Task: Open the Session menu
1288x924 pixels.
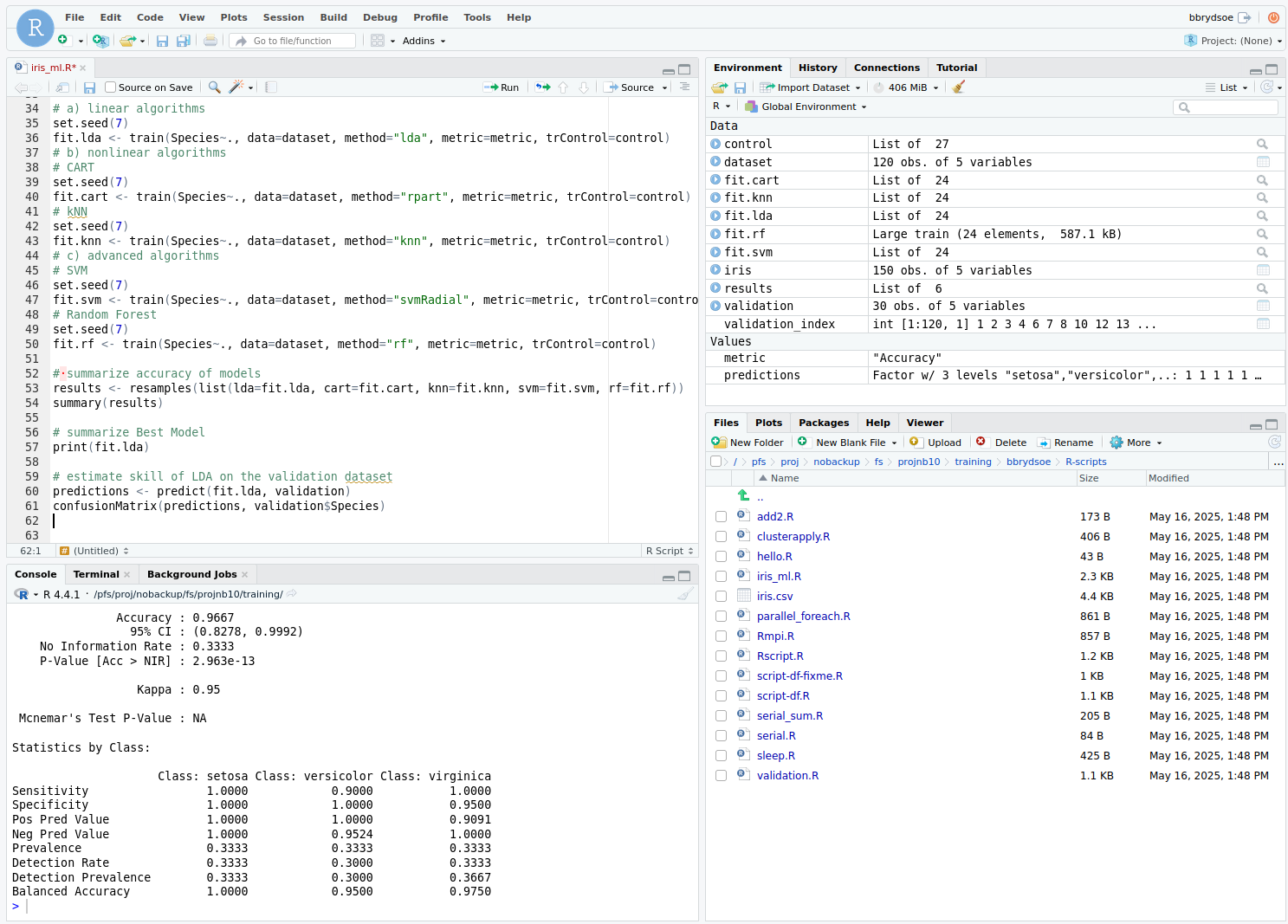Action: point(283,17)
